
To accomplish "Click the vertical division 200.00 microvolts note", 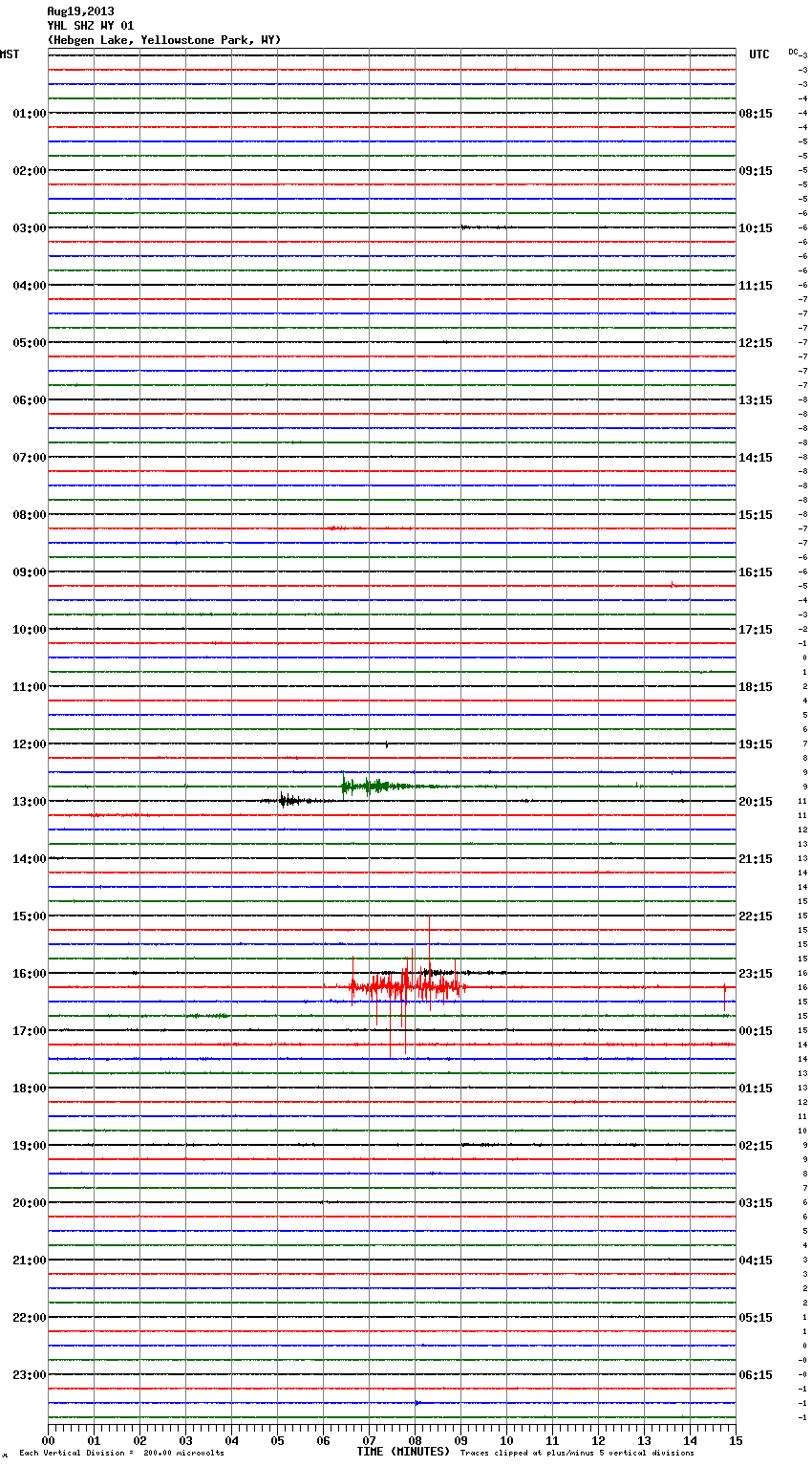I will click(121, 1454).
